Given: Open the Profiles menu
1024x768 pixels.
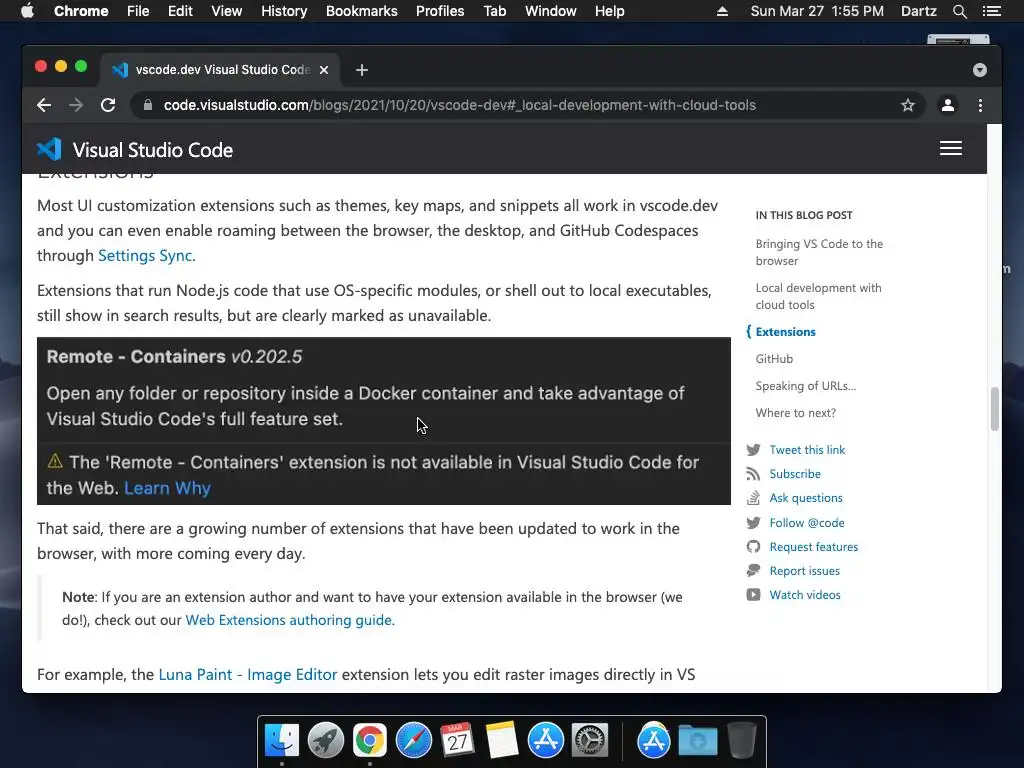Looking at the screenshot, I should (x=440, y=11).
